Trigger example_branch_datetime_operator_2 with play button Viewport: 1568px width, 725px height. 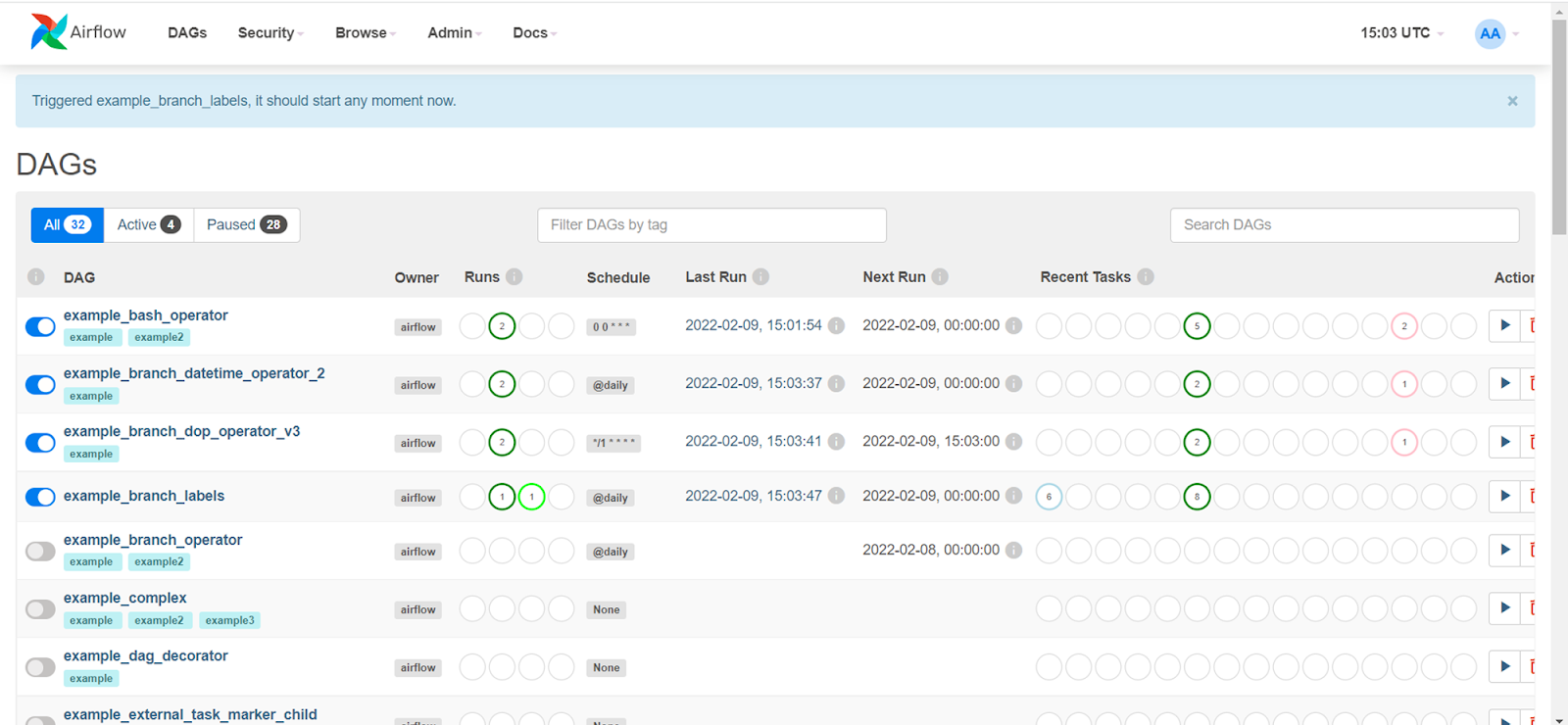pos(1504,383)
